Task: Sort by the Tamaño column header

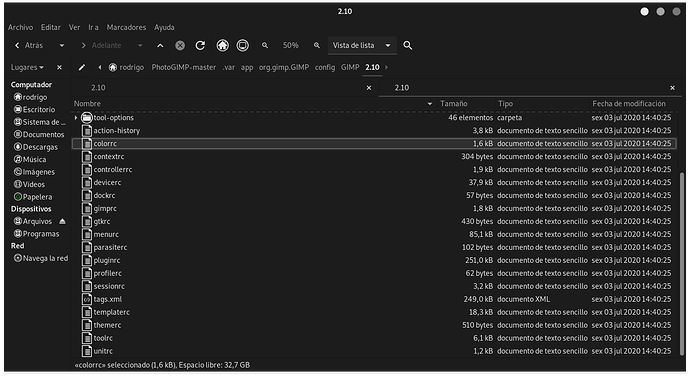Action: (465, 104)
